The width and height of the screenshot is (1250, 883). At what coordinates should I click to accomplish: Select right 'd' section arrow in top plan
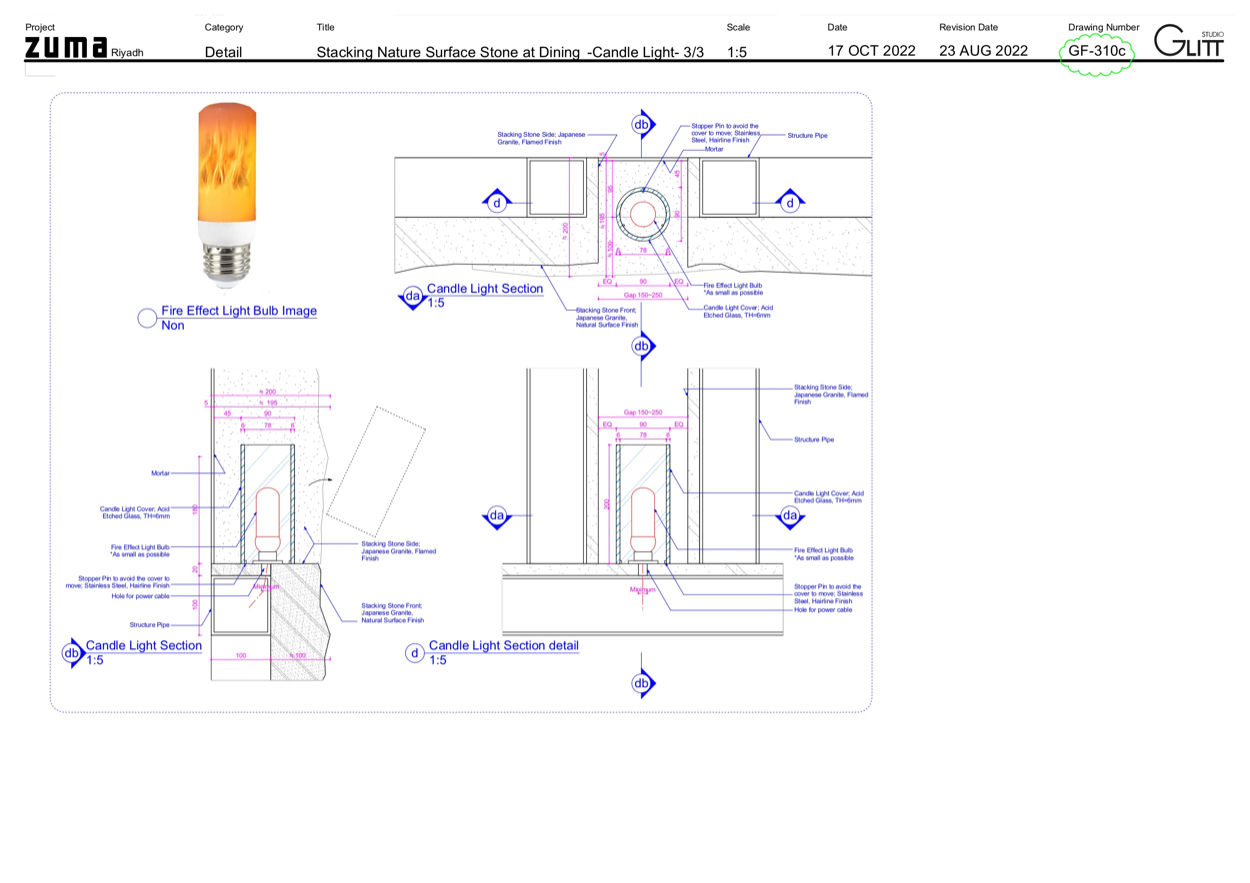point(790,203)
